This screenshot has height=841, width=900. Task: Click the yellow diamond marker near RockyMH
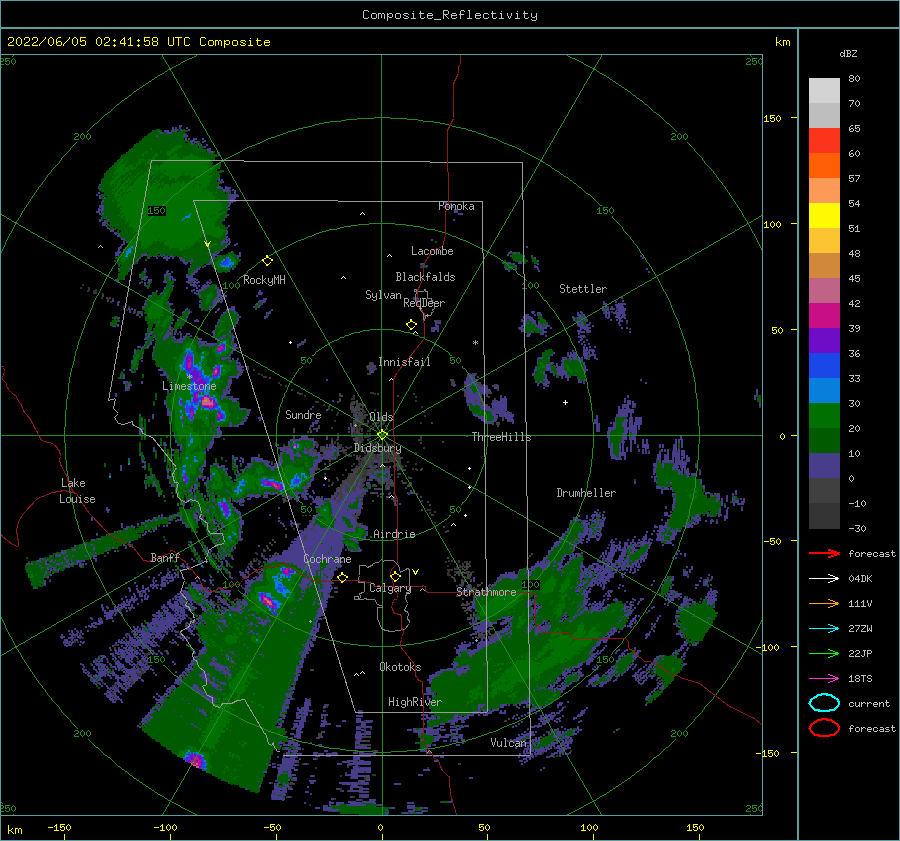pos(267,261)
